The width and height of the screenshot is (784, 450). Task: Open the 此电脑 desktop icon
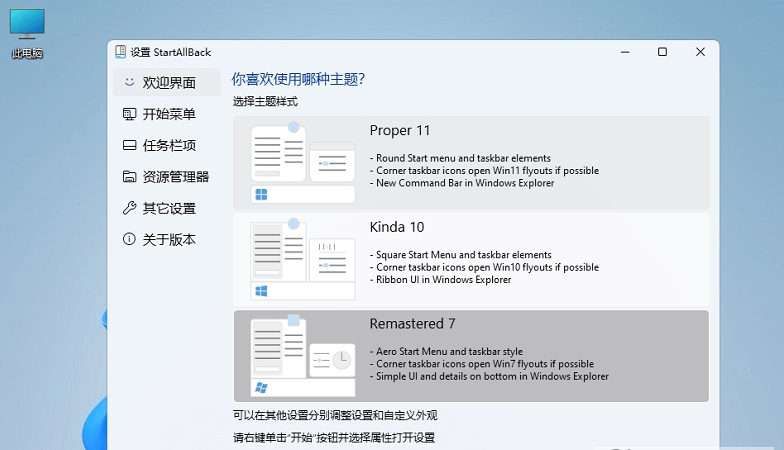(27, 33)
